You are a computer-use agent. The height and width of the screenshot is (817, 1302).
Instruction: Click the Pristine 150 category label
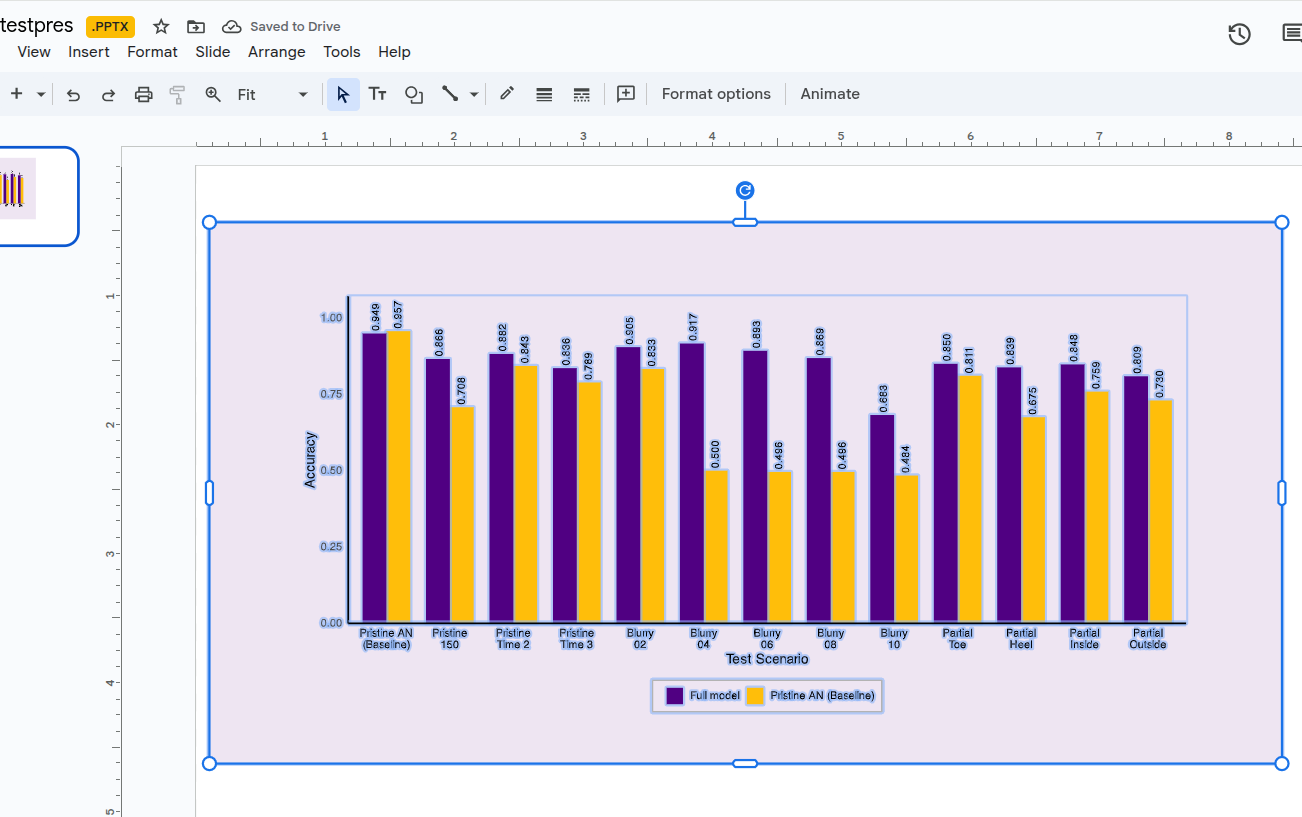pos(450,639)
